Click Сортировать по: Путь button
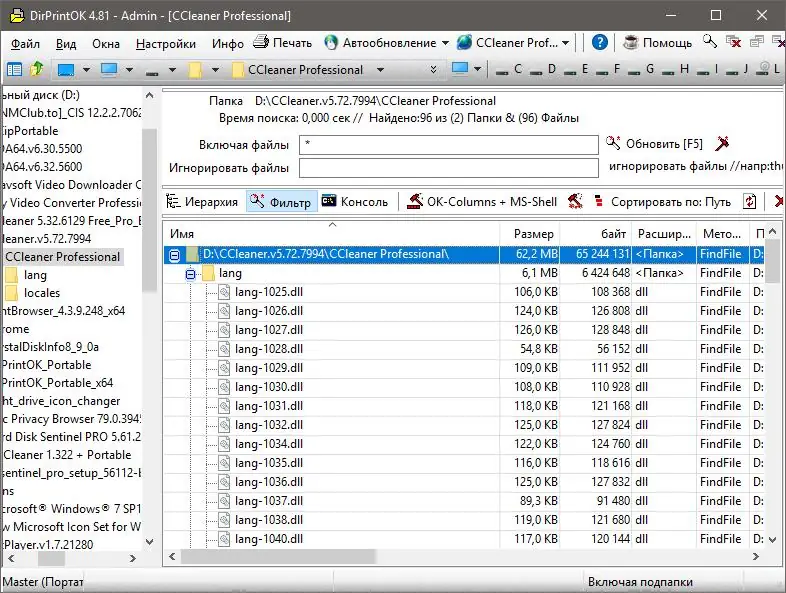786x593 pixels. click(662, 202)
